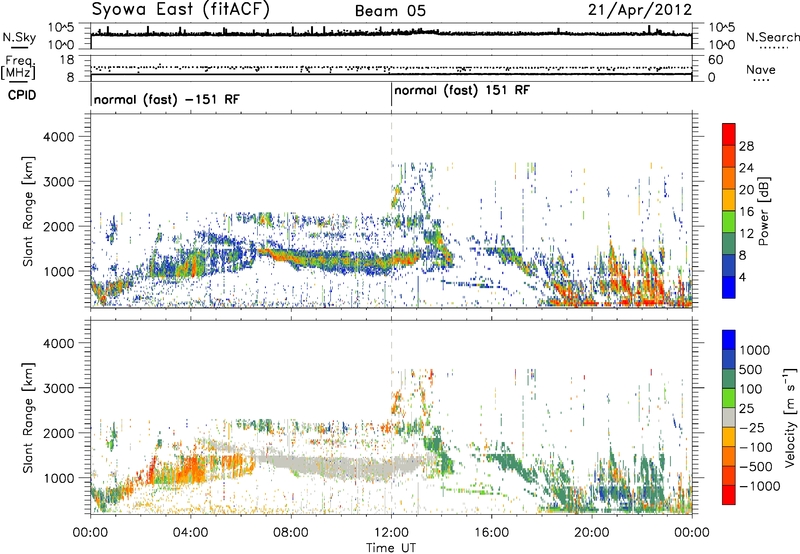Click the '100' value on the velocity color bar
The height and width of the screenshot is (554, 800).
751,389
